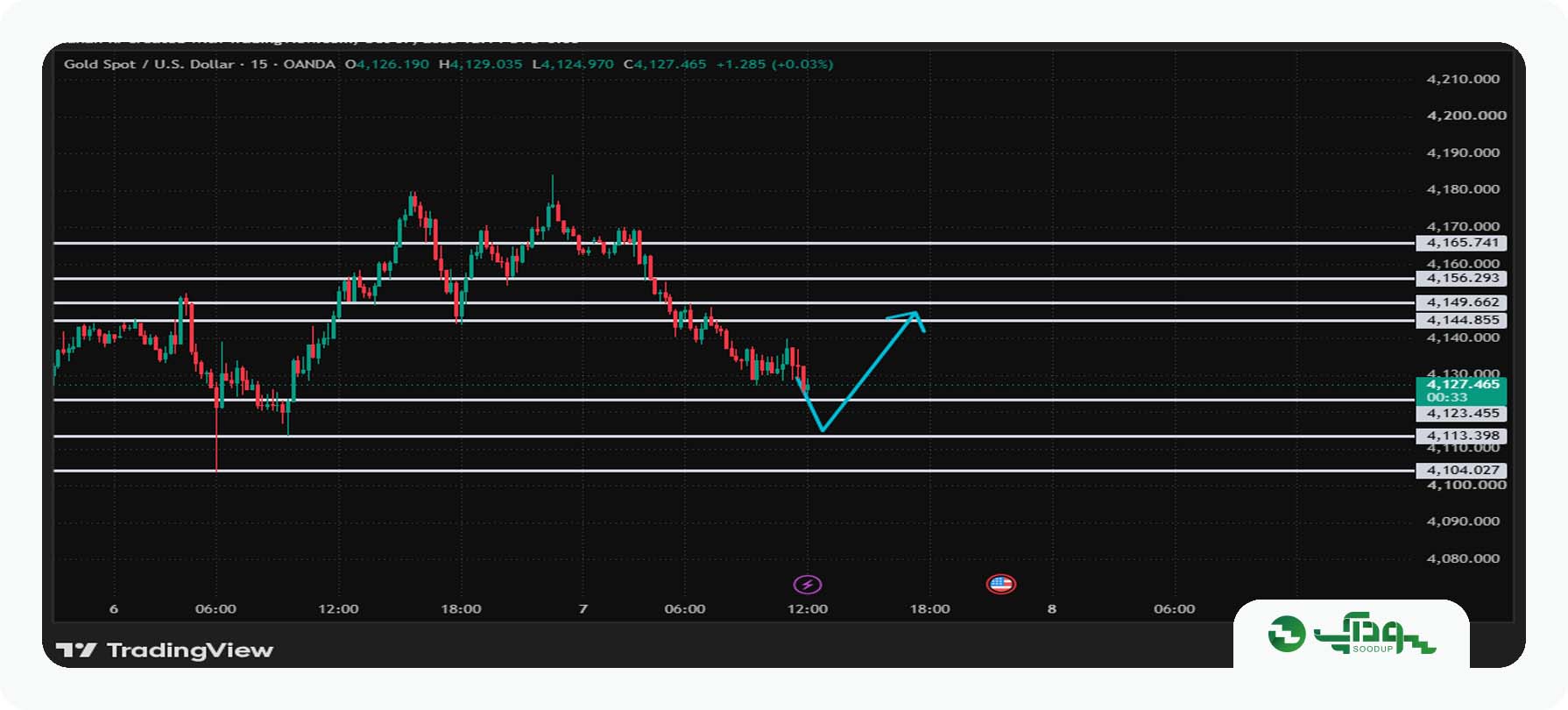Click the Sooduplogo badge
The width and height of the screenshot is (1568, 710).
click(1352, 635)
